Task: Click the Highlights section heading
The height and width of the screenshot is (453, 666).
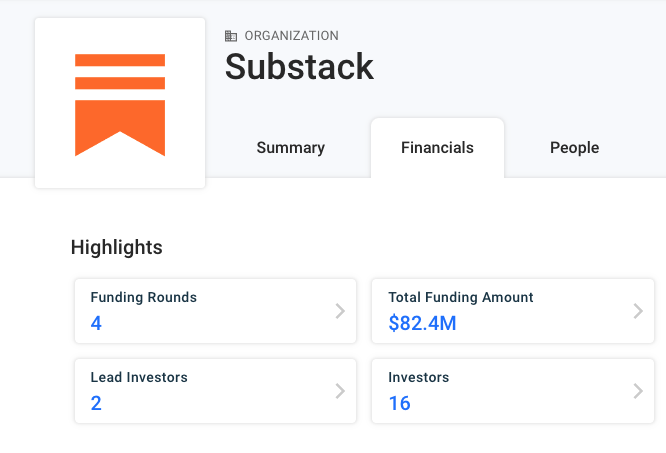Action: coord(116,247)
